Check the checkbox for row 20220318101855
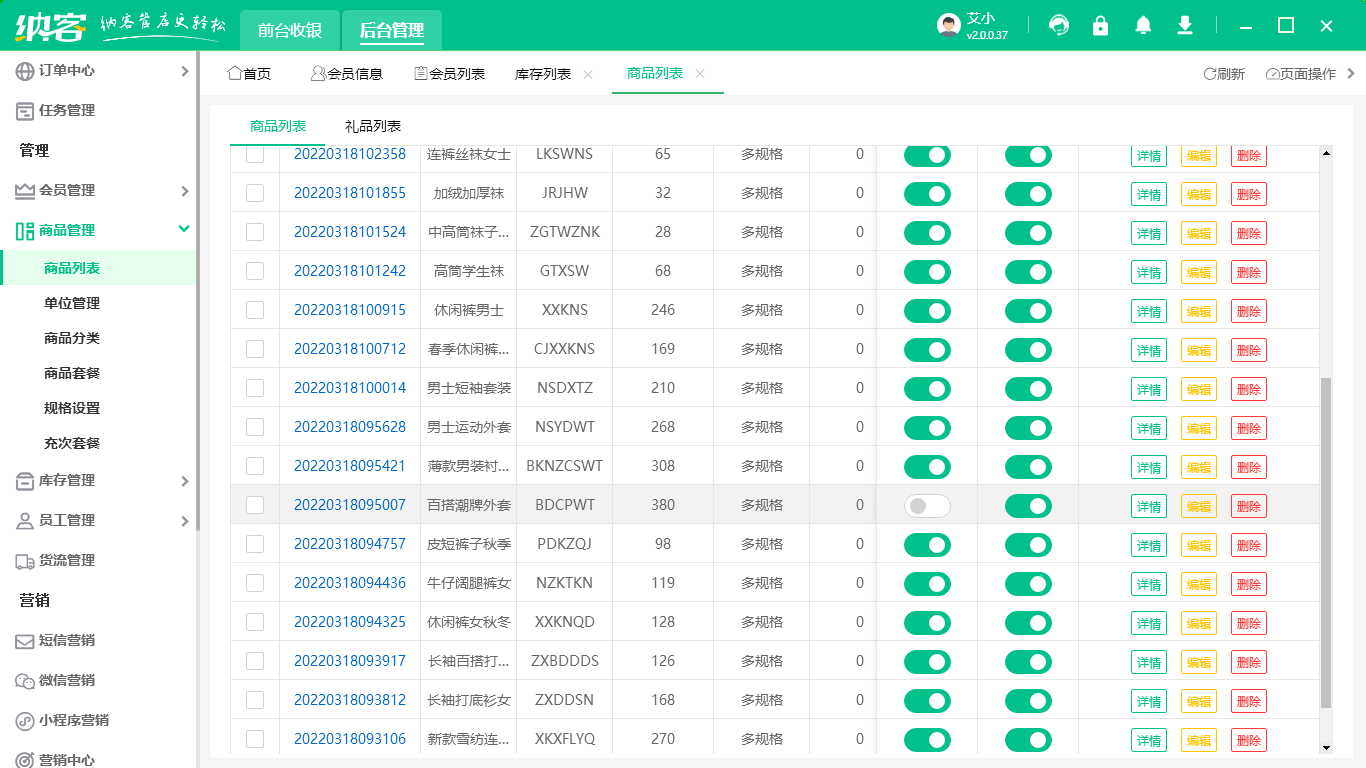 (x=255, y=193)
